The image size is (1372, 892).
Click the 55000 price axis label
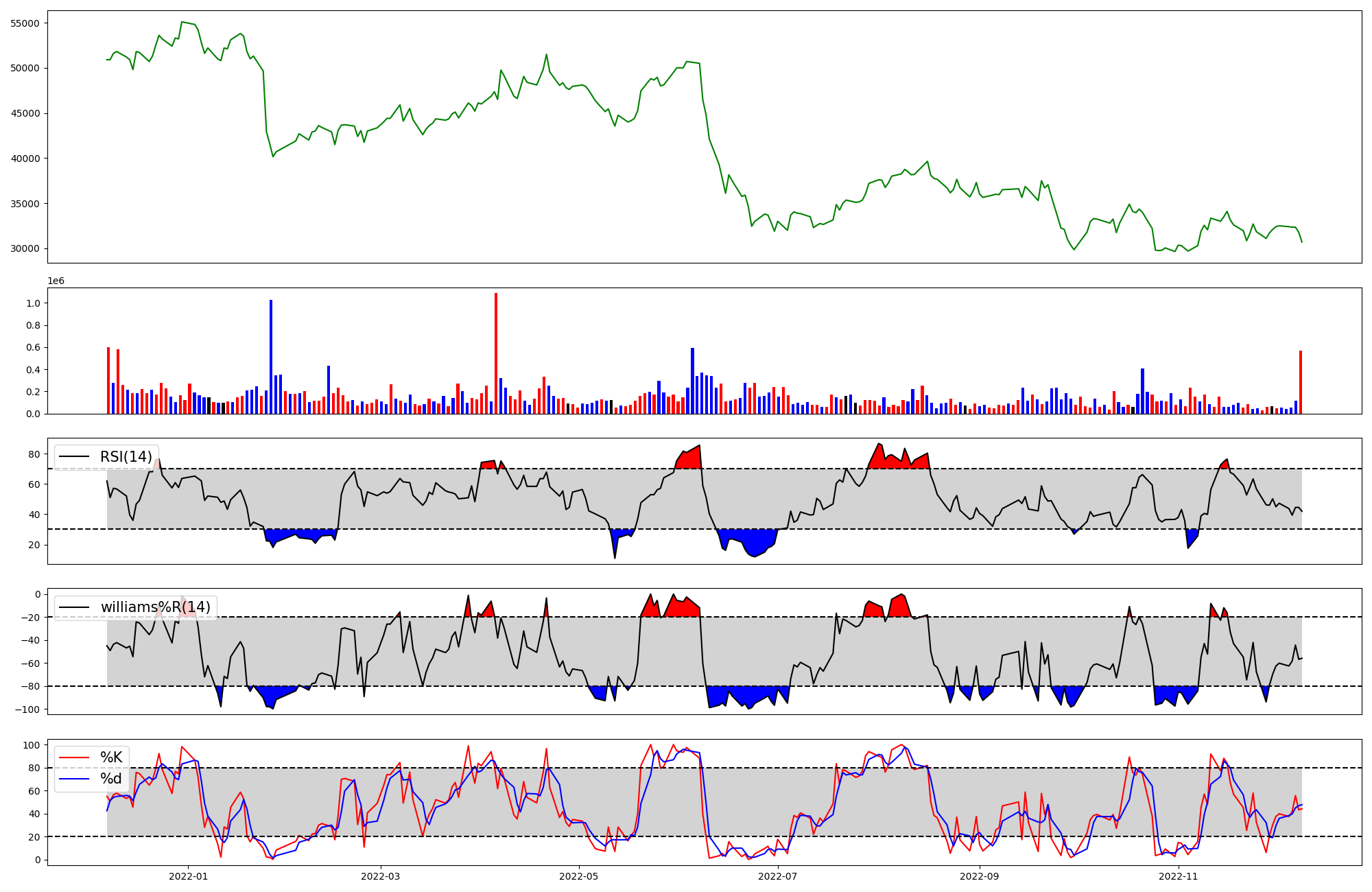(25, 23)
